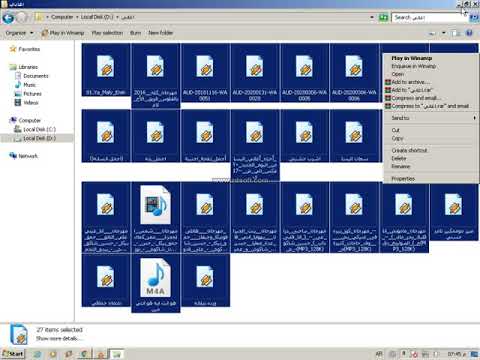Open the view options dropdown arrow
Image resolution: width=480 pixels, height=360 pixels.
[444, 33]
